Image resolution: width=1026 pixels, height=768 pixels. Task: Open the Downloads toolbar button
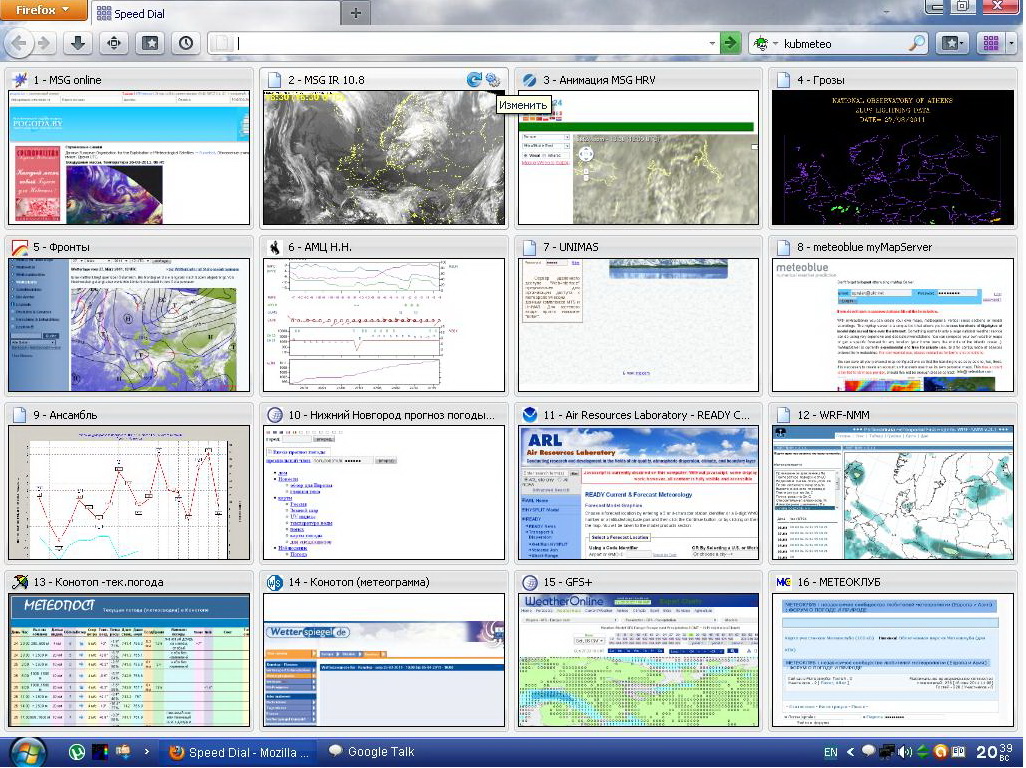[x=78, y=43]
